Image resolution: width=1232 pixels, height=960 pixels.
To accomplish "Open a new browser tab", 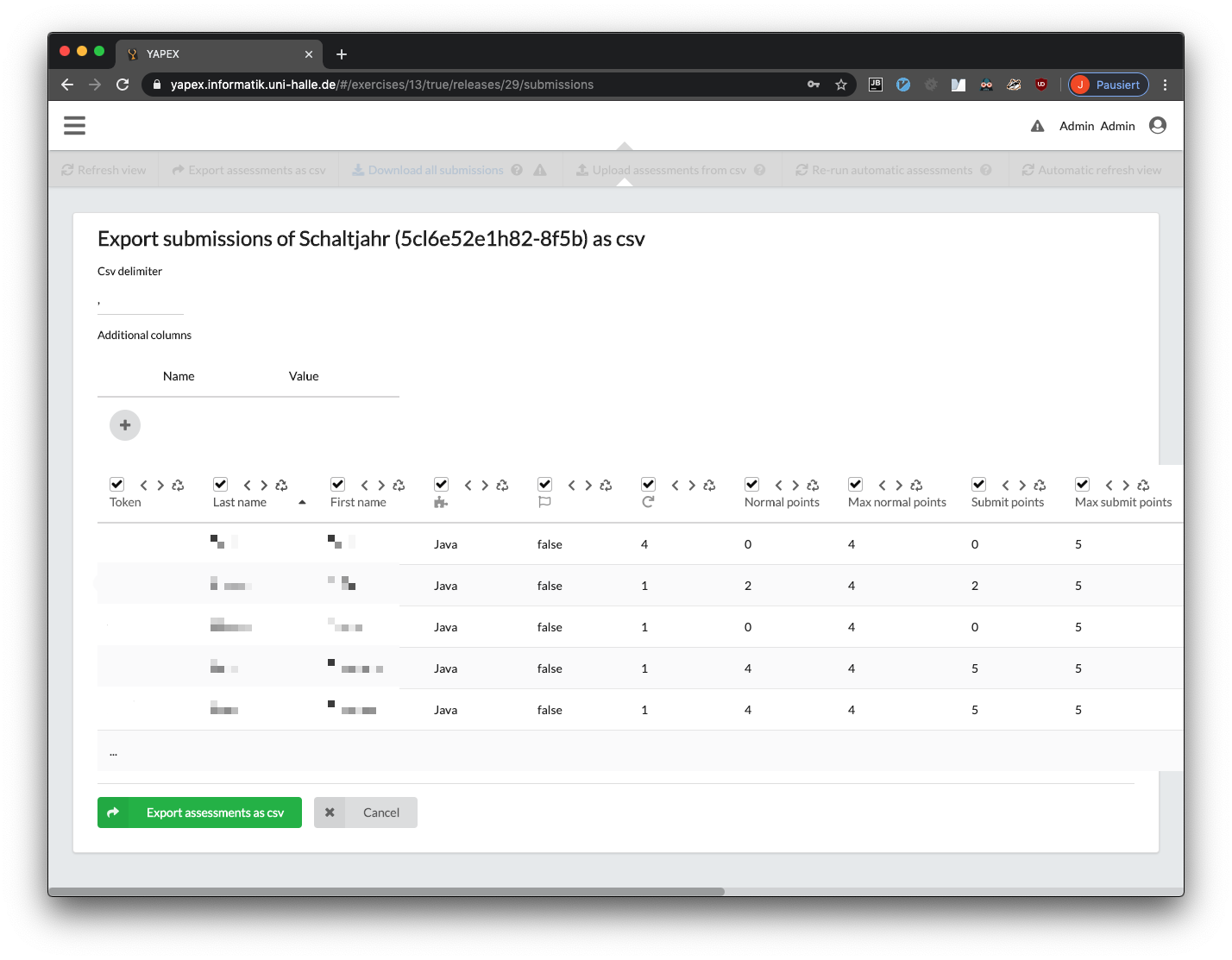I will (342, 54).
